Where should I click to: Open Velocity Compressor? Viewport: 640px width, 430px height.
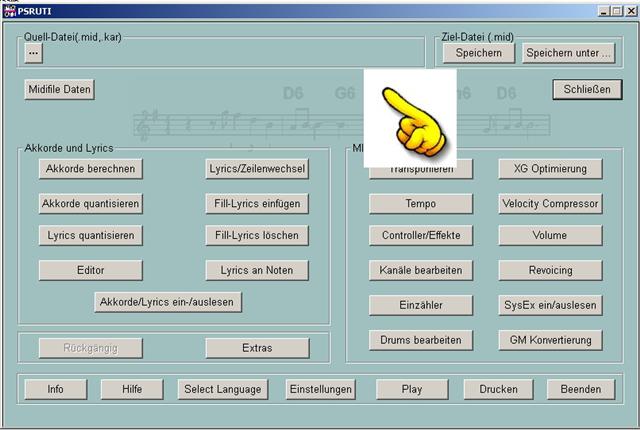tap(550, 204)
